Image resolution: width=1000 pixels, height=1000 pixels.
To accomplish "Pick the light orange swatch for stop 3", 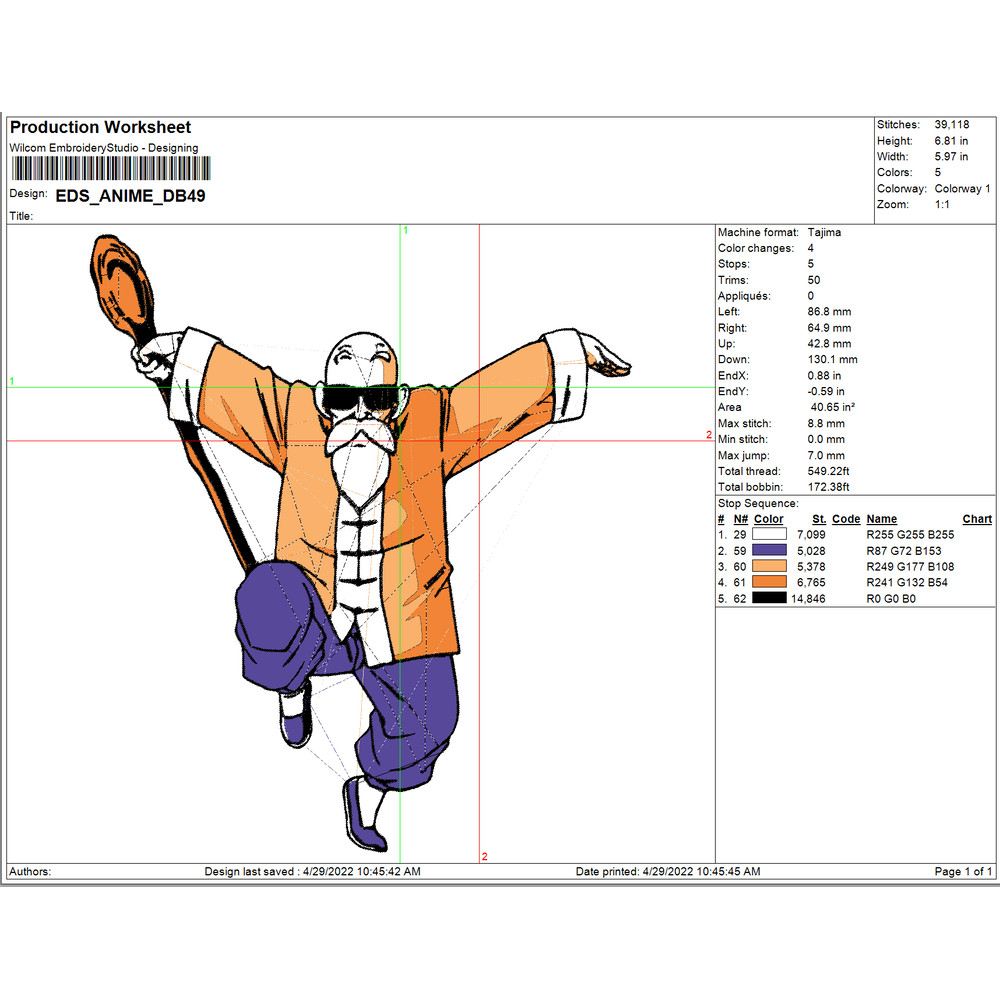I will (x=770, y=567).
